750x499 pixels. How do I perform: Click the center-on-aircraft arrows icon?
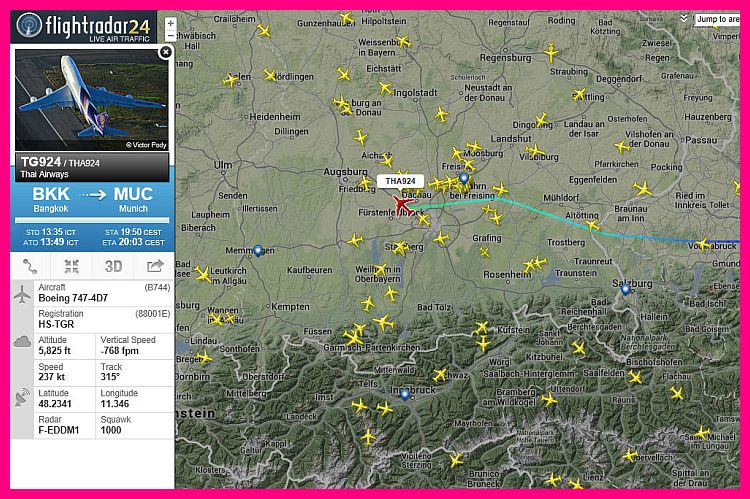click(x=71, y=266)
